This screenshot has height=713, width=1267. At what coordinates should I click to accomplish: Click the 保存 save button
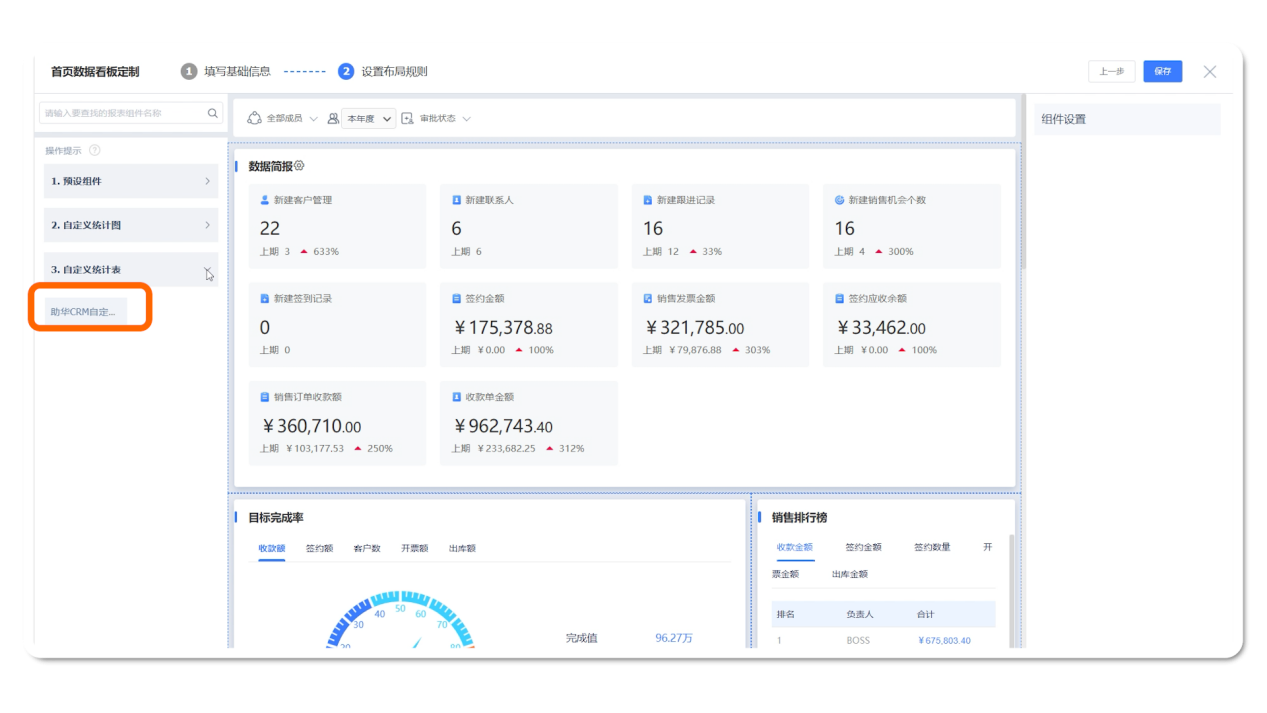coord(1162,71)
